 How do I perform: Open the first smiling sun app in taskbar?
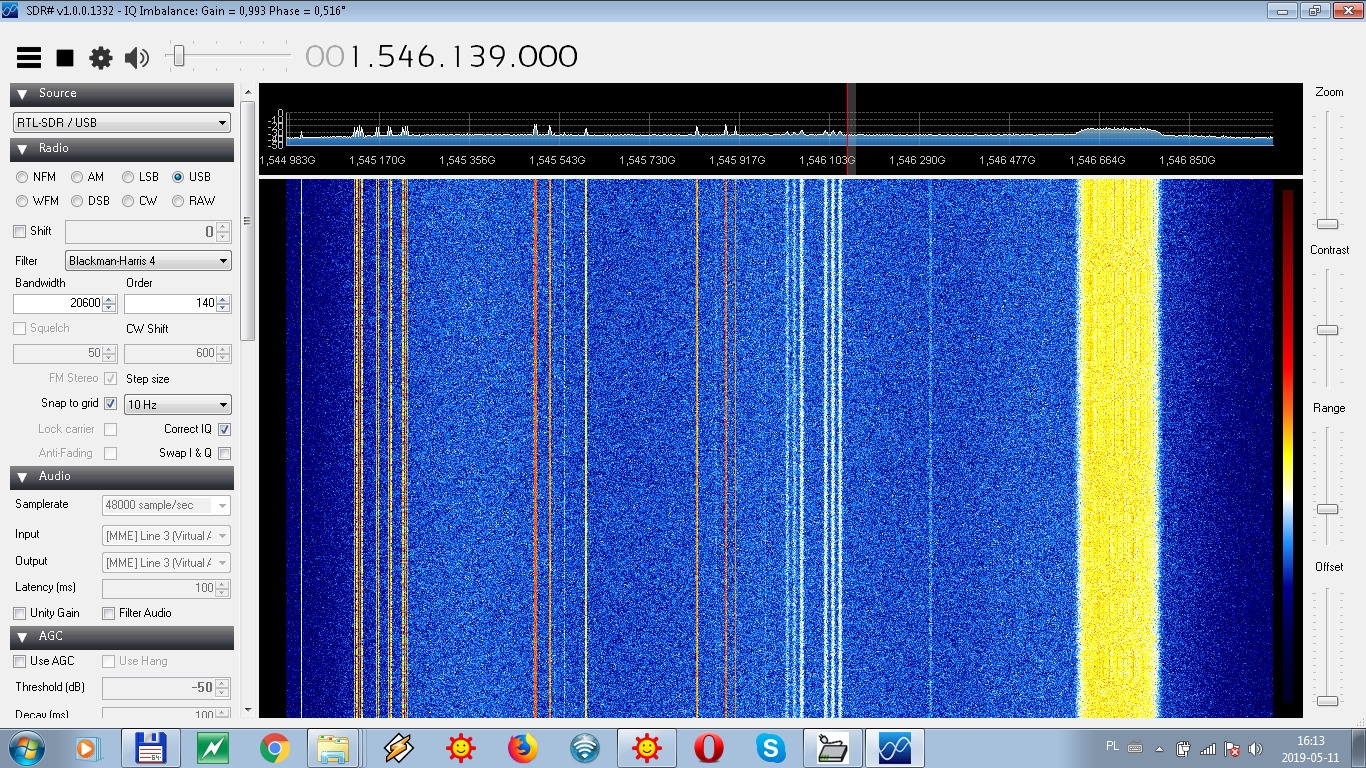coord(461,748)
